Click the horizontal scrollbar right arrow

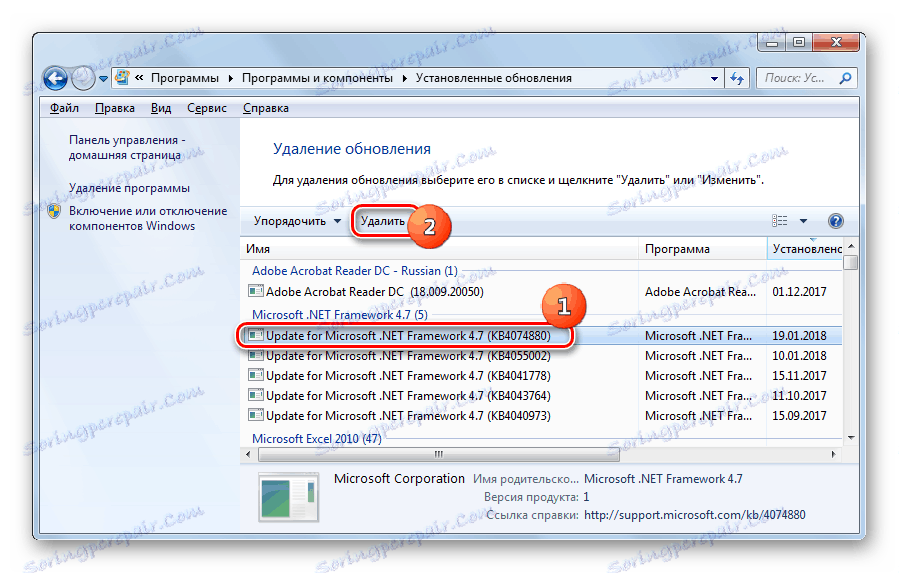pyautogui.click(x=833, y=454)
